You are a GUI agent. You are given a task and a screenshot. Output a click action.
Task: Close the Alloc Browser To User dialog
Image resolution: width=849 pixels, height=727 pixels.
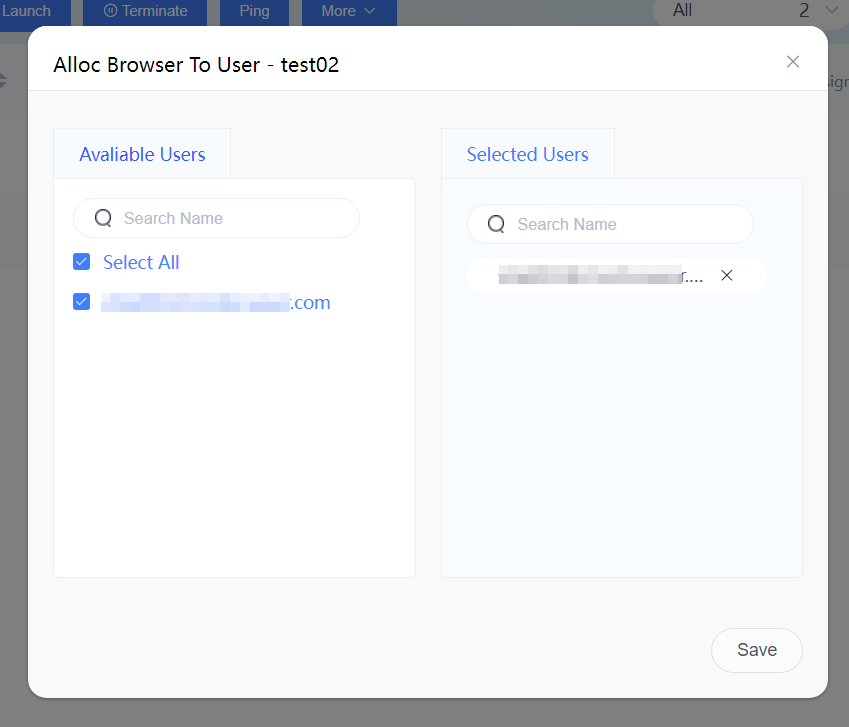click(x=793, y=62)
